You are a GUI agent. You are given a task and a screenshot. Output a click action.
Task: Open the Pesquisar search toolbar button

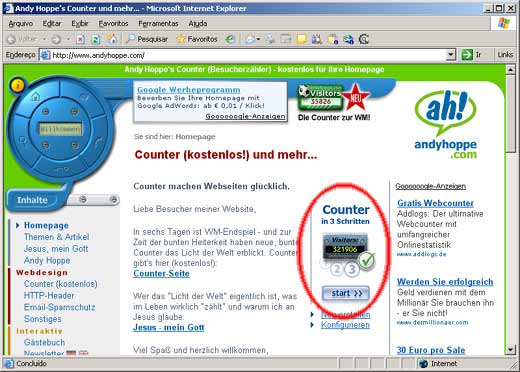point(147,39)
